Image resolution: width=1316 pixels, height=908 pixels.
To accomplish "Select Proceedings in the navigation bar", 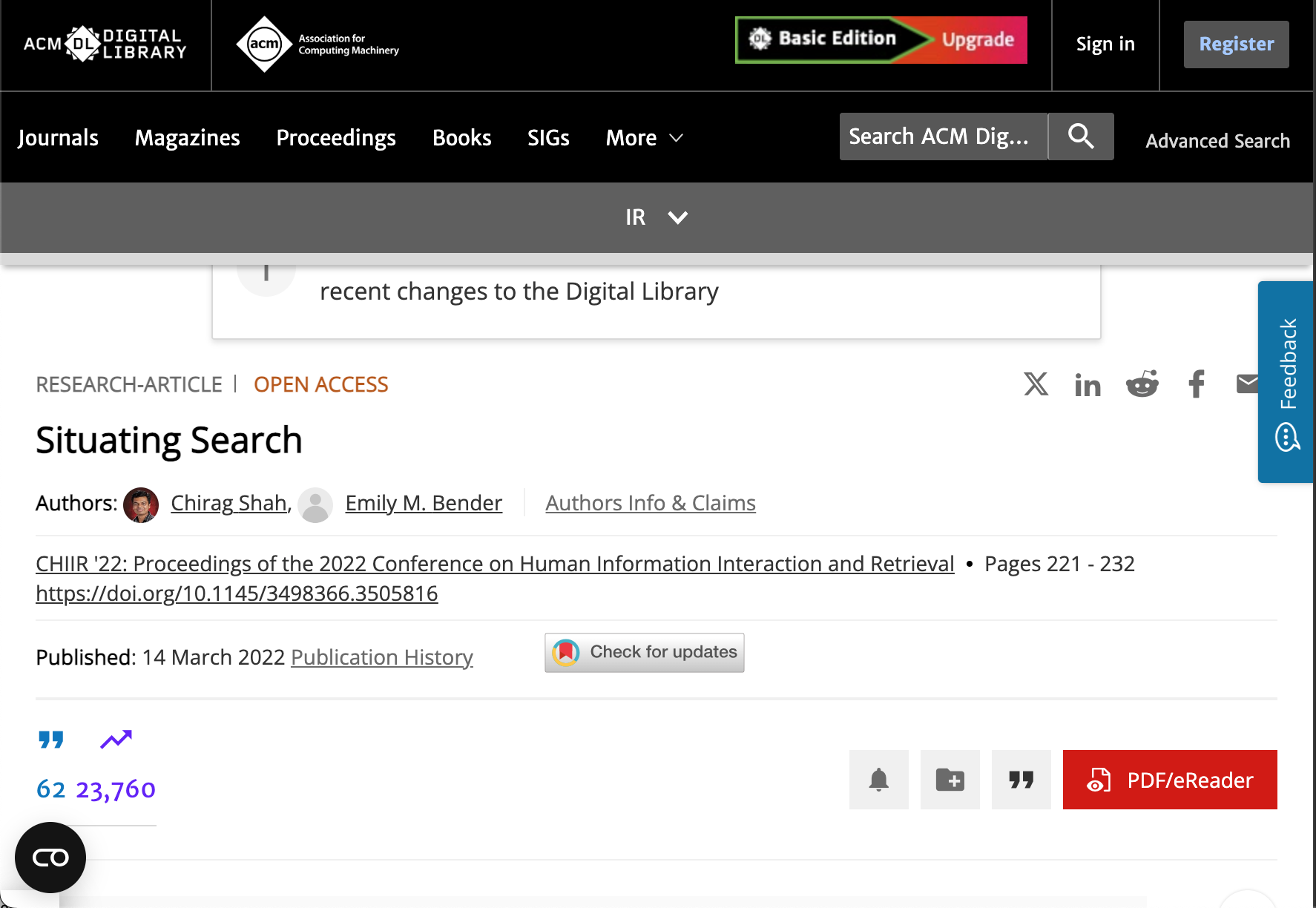I will click(335, 137).
